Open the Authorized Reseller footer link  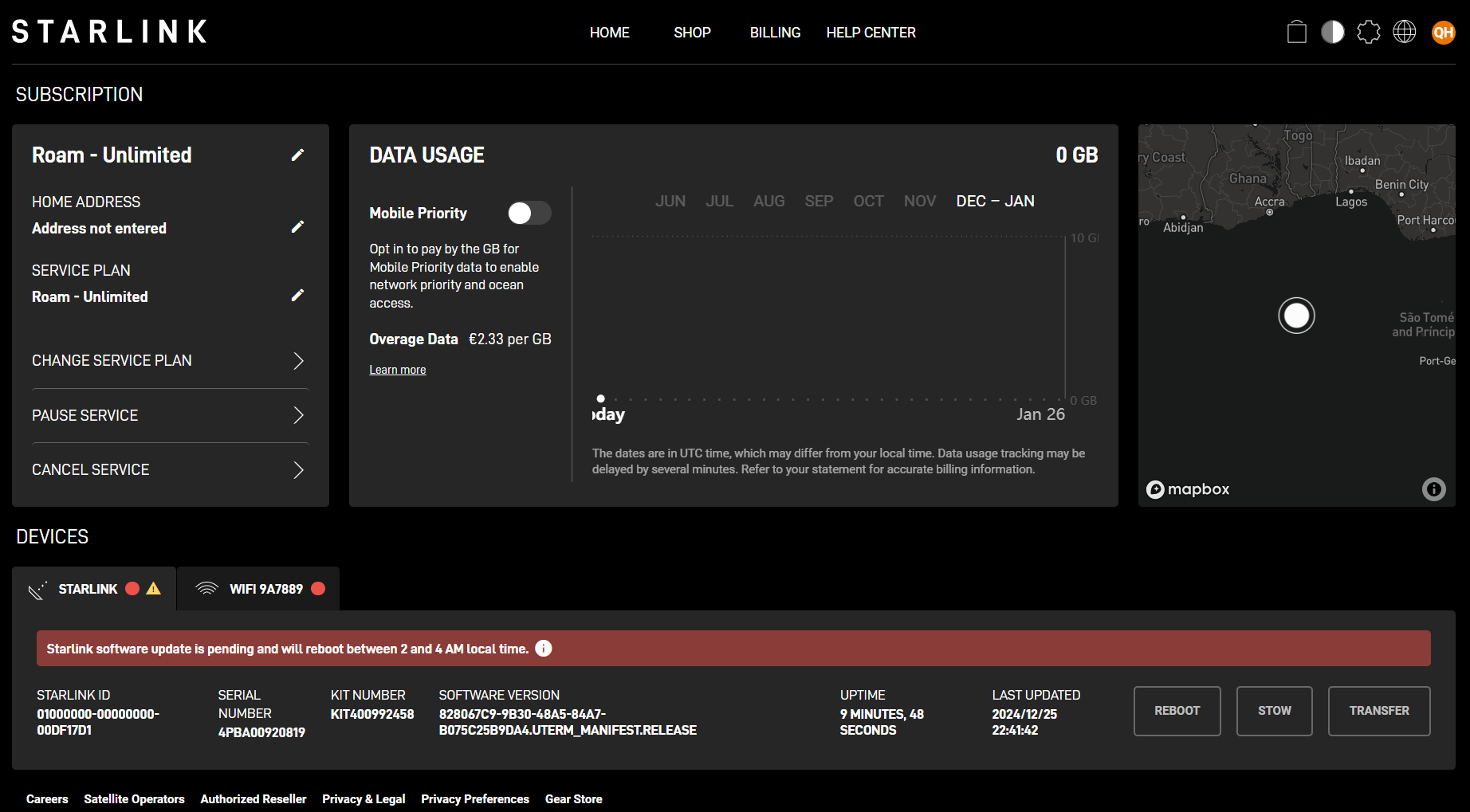(x=254, y=798)
